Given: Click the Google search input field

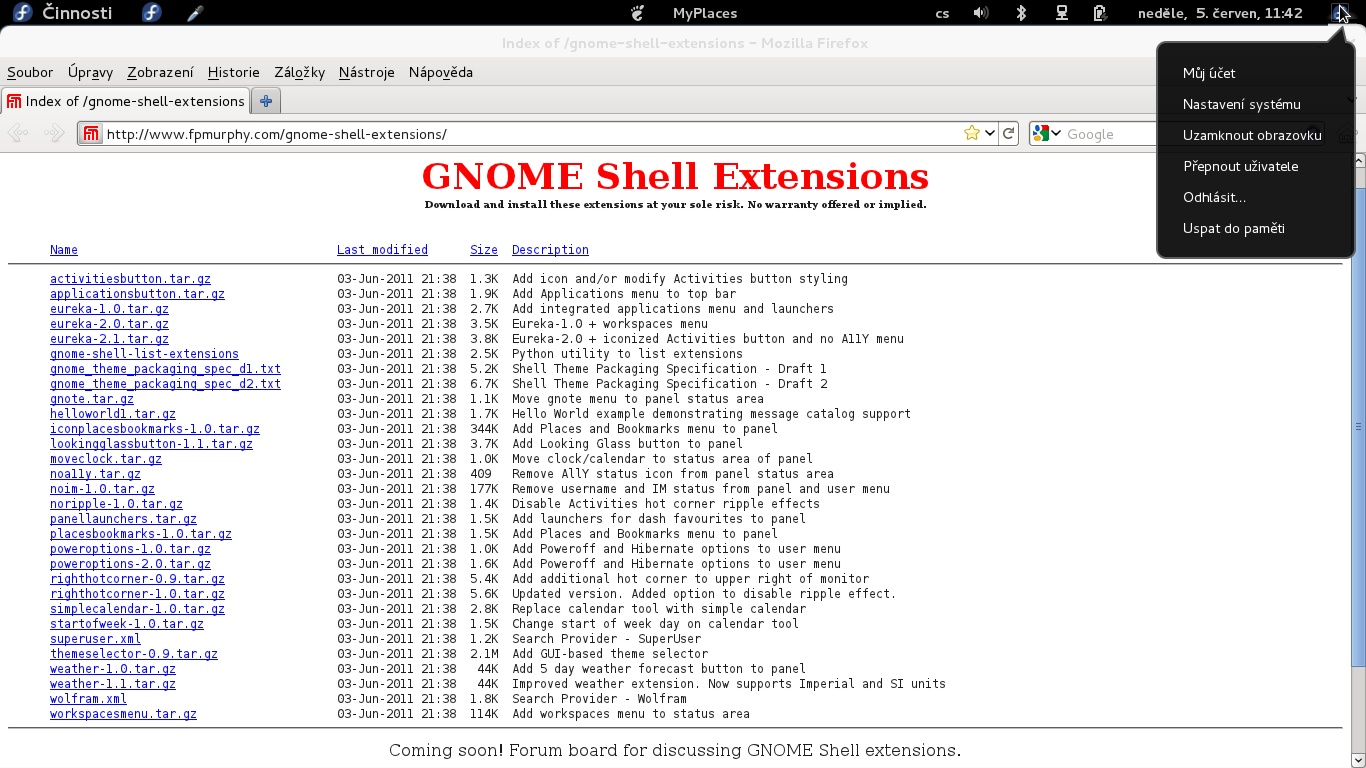Looking at the screenshot, I should (1108, 134).
